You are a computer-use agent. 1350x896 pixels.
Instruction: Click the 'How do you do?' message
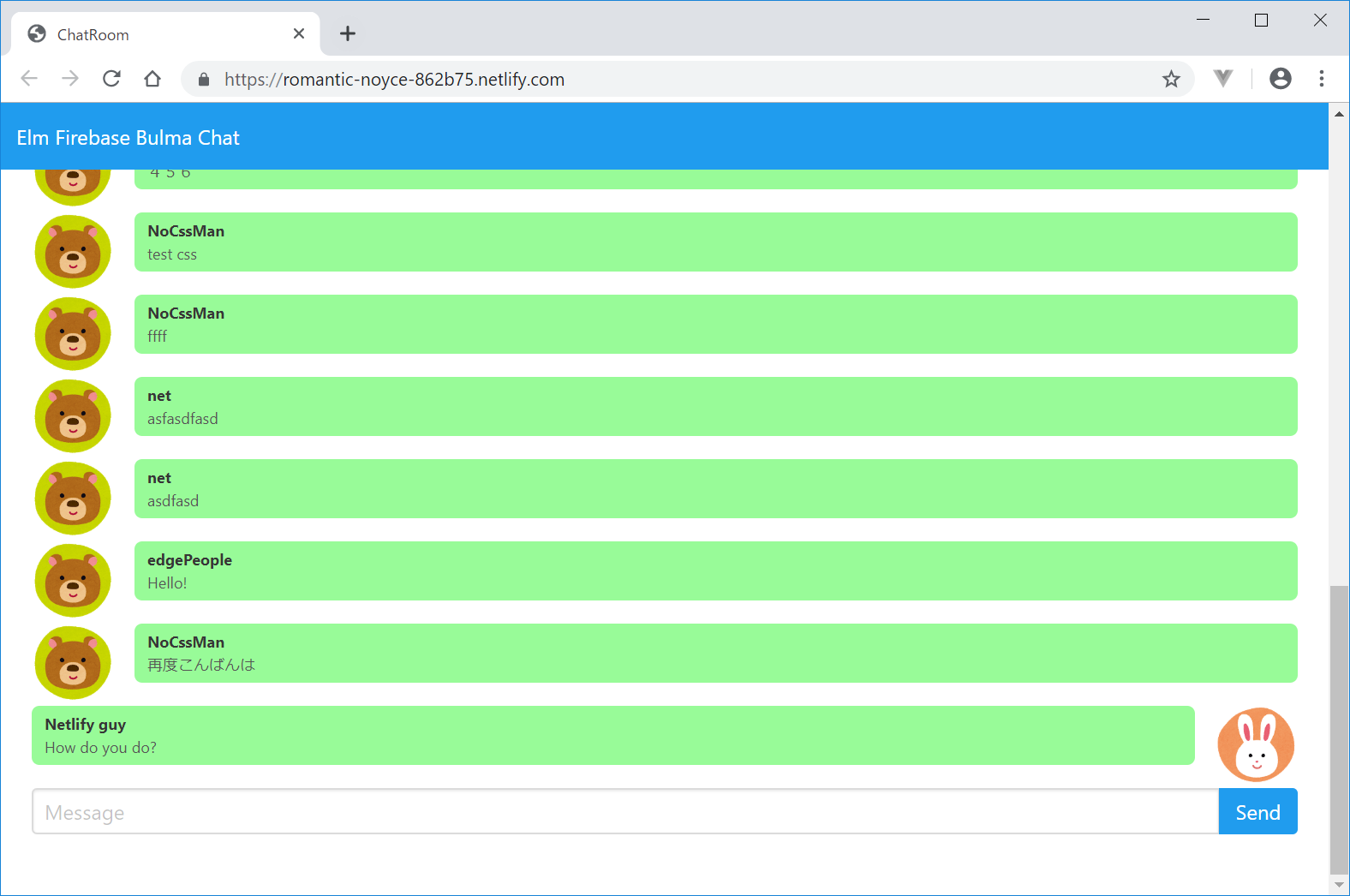tap(100, 748)
